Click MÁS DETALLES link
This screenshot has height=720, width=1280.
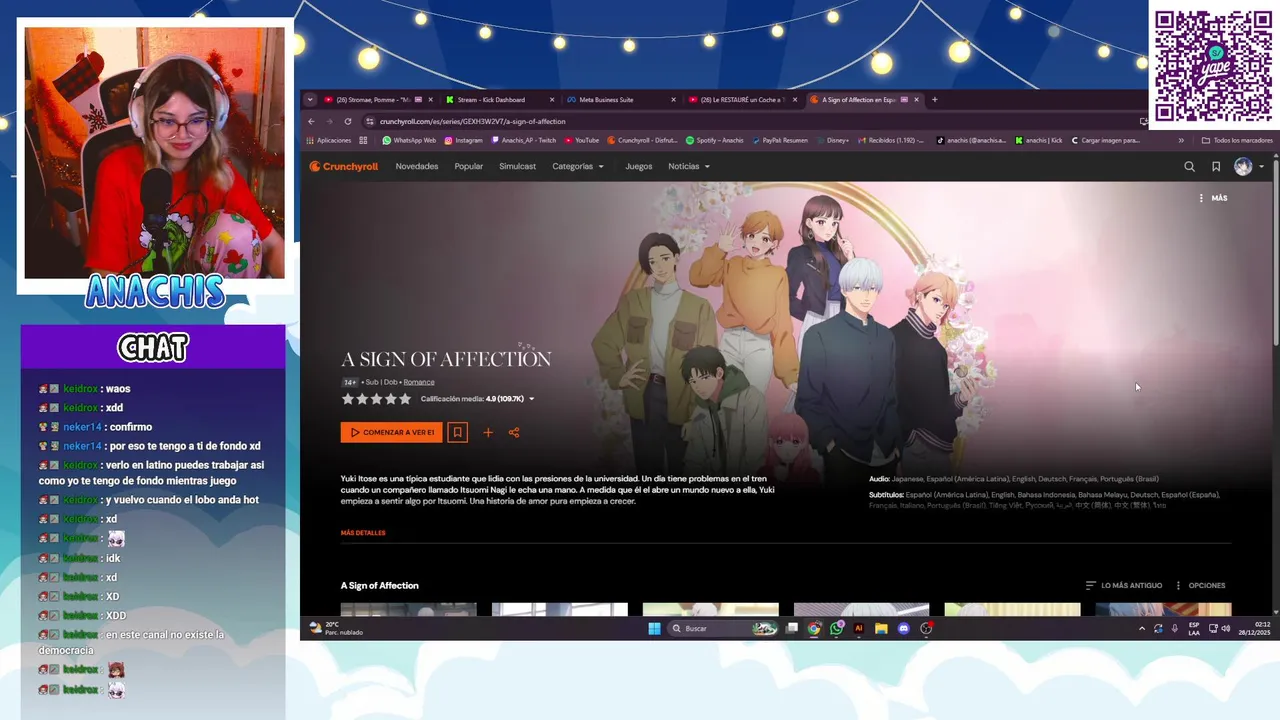pyautogui.click(x=363, y=533)
